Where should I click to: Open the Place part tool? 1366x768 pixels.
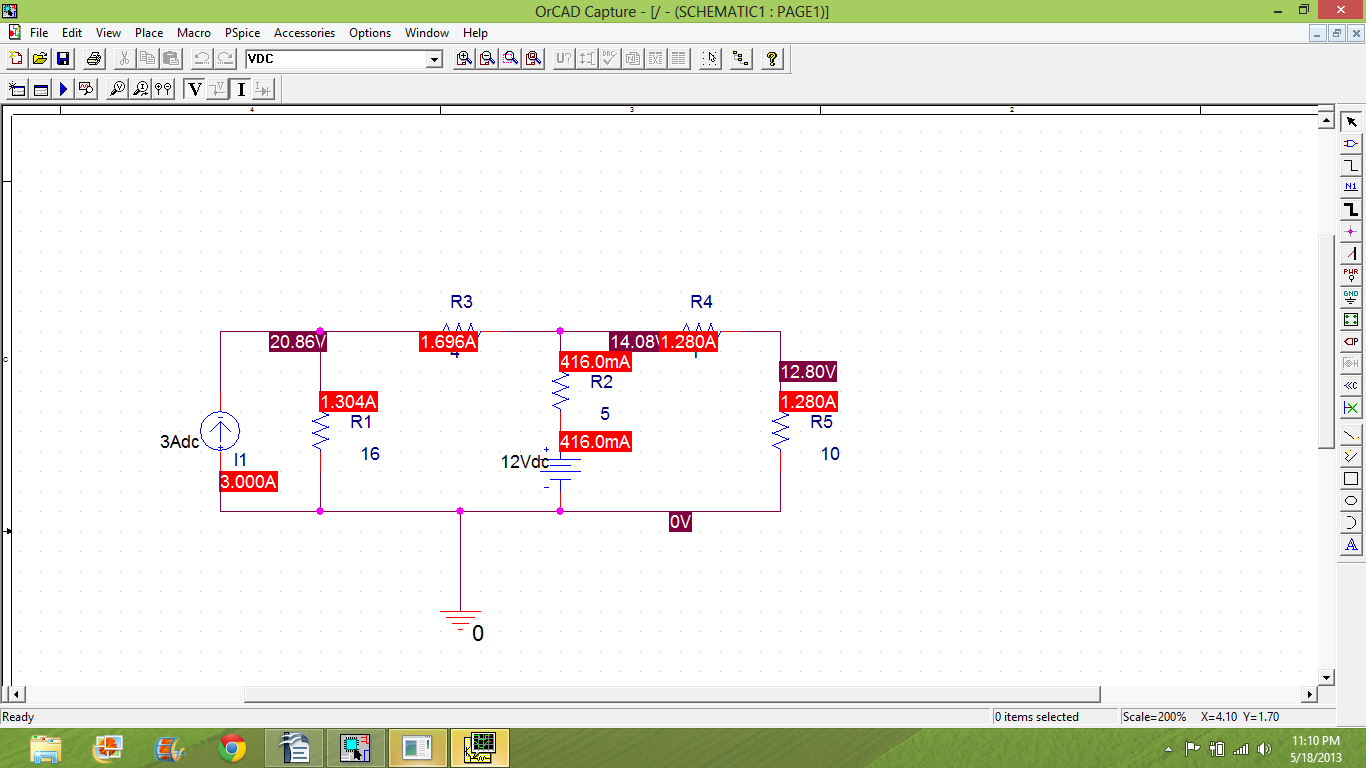[1351, 141]
